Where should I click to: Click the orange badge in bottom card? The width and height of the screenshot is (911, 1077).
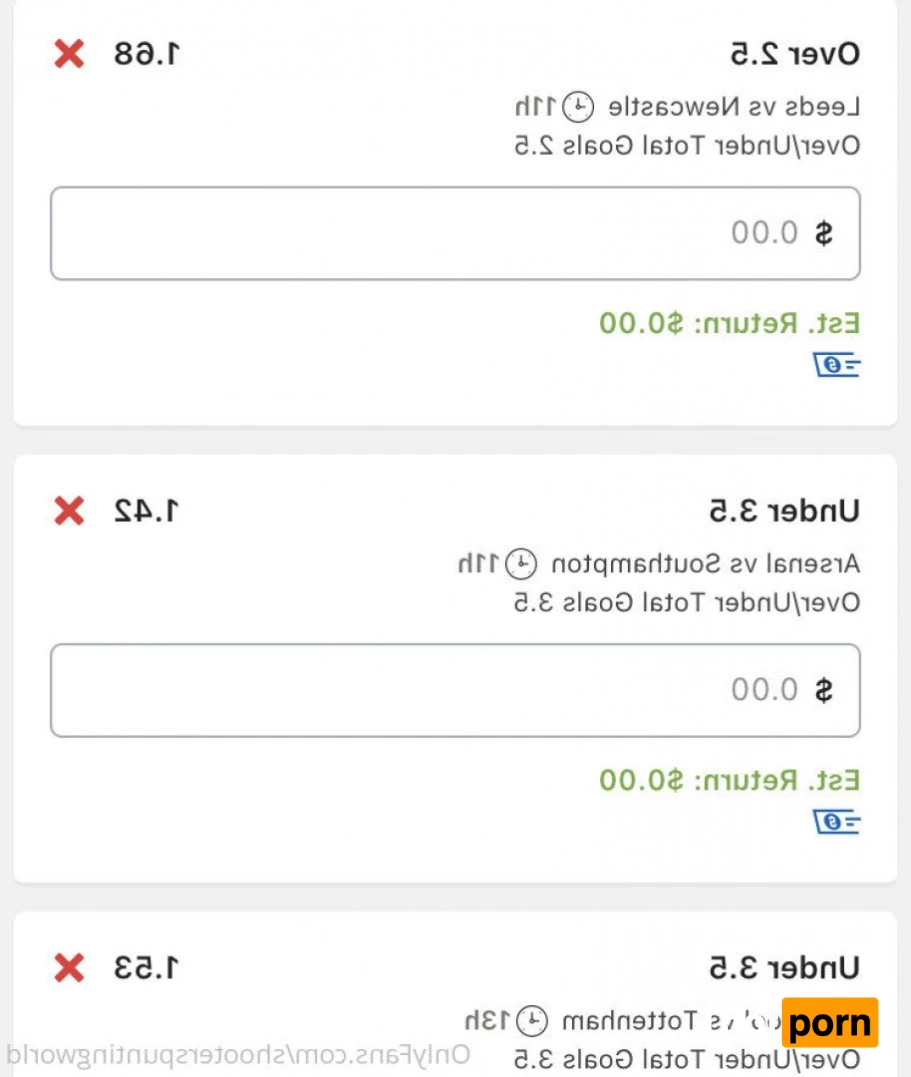click(x=829, y=1023)
